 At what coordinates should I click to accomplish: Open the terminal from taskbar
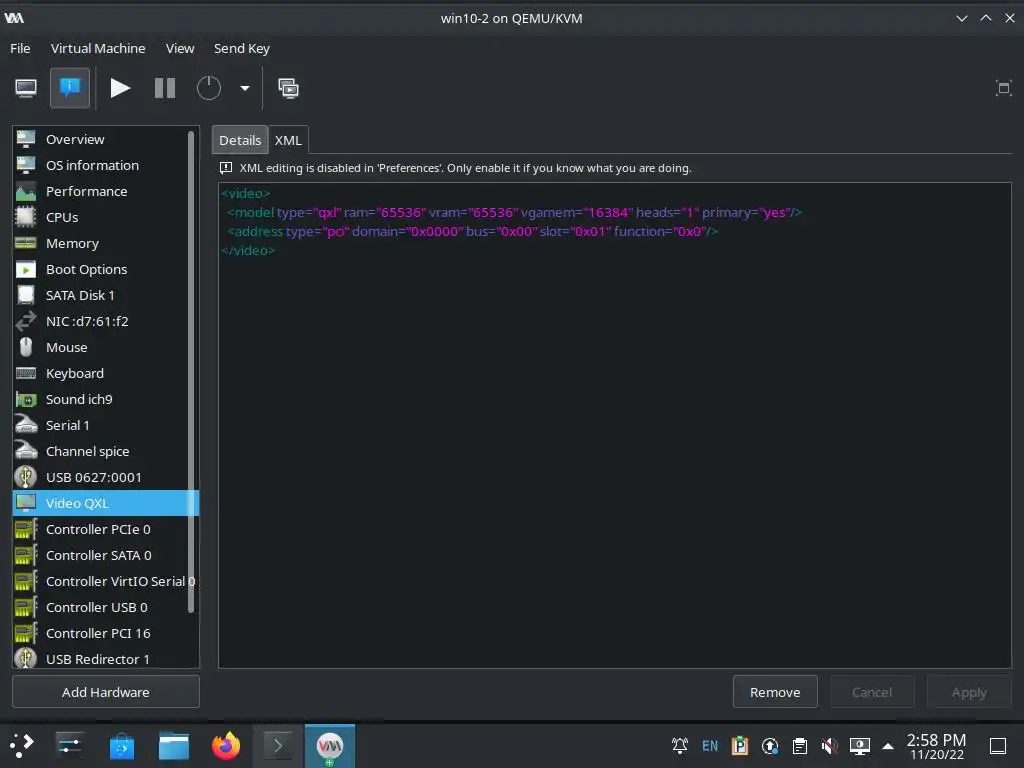click(x=278, y=745)
